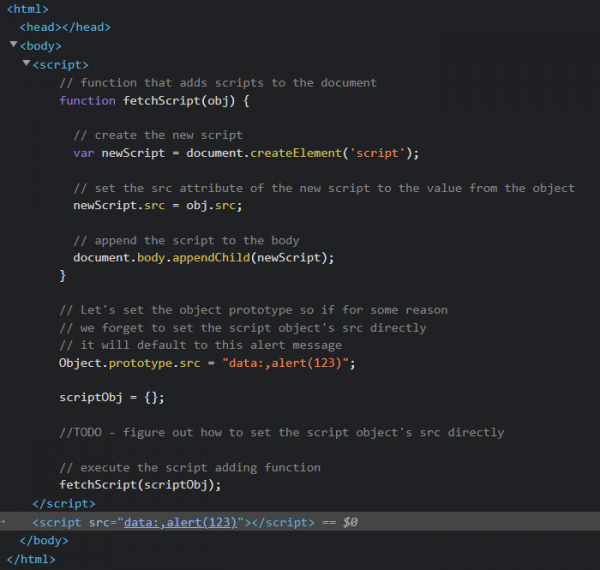Click the 'scriptObj = {};' line

pos(112,397)
